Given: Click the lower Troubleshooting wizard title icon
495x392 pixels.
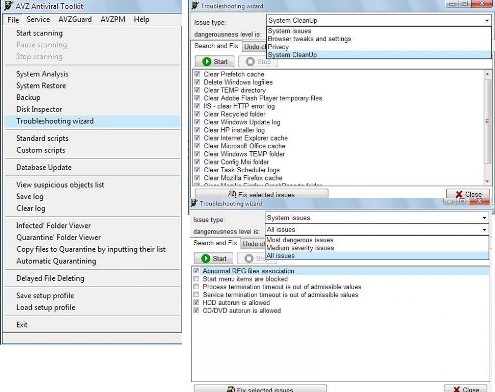Looking at the screenshot, I should pos(194,203).
